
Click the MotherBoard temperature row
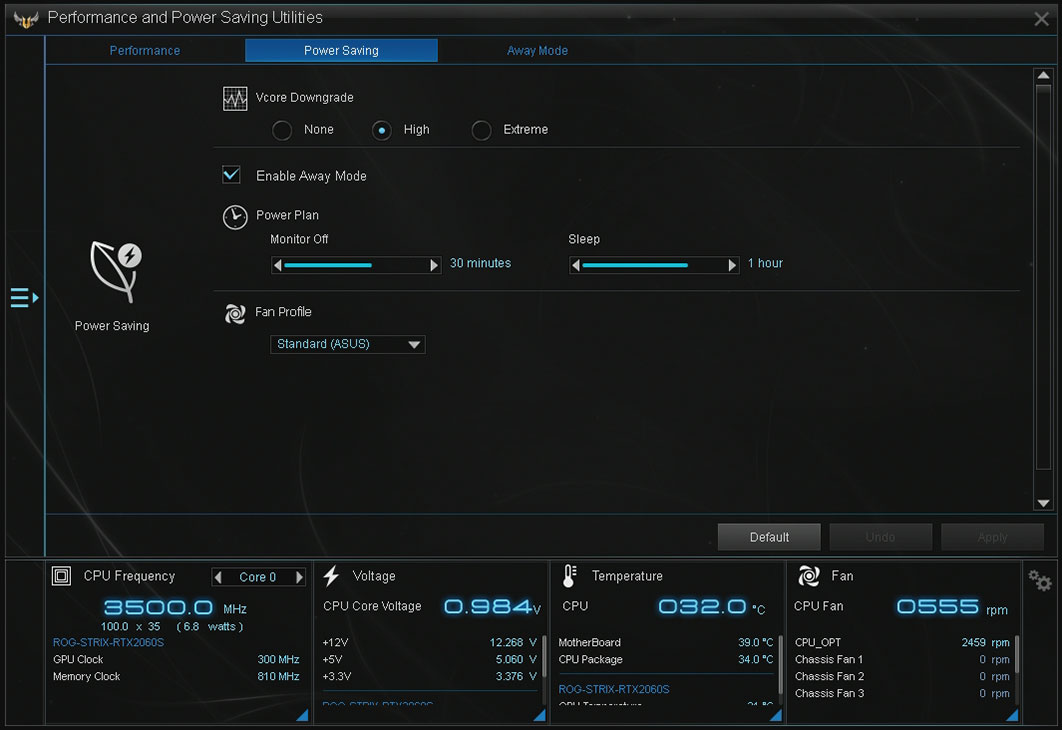[666, 643]
